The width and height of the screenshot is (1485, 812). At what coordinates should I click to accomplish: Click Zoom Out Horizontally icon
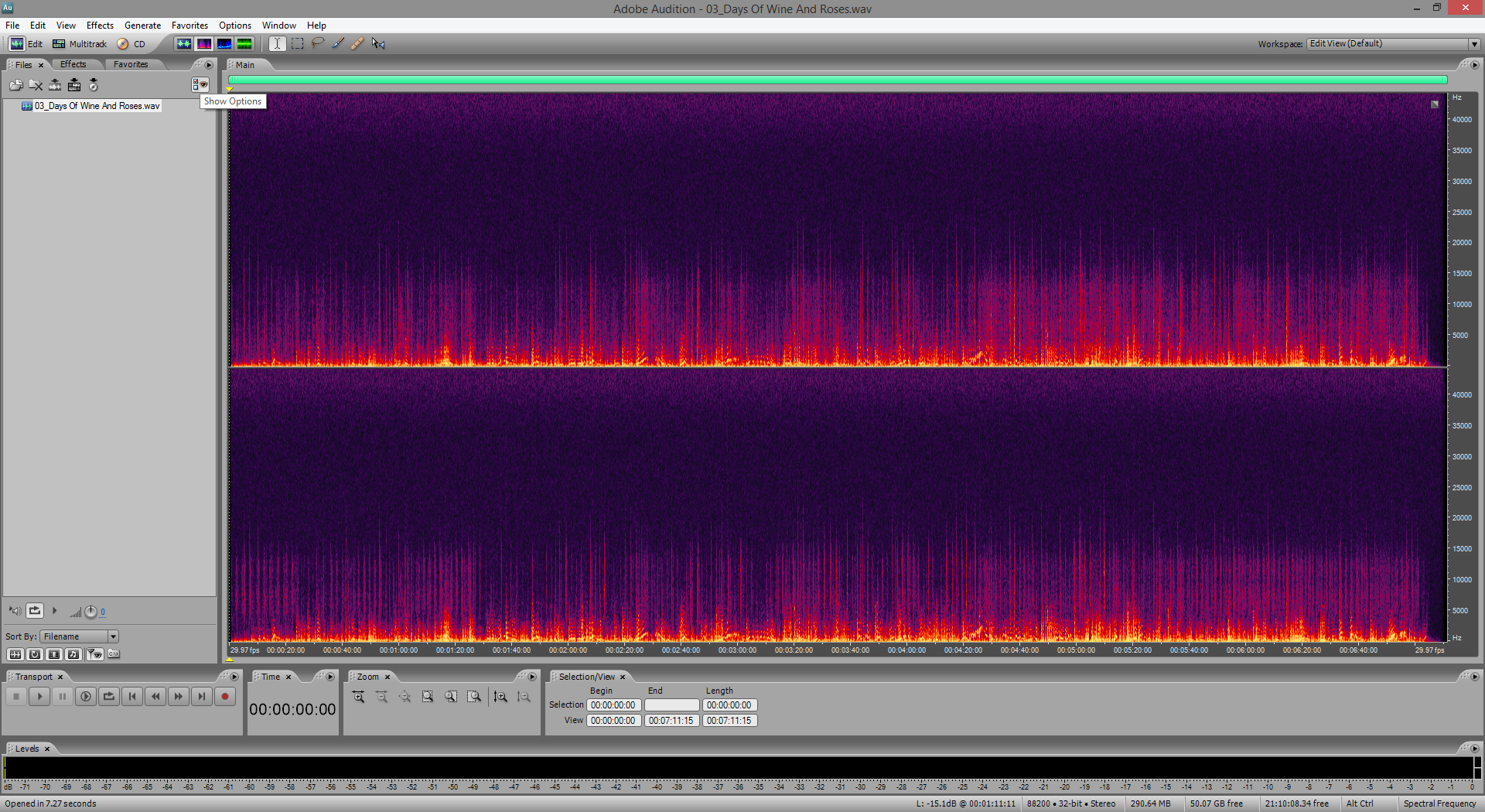(x=382, y=697)
